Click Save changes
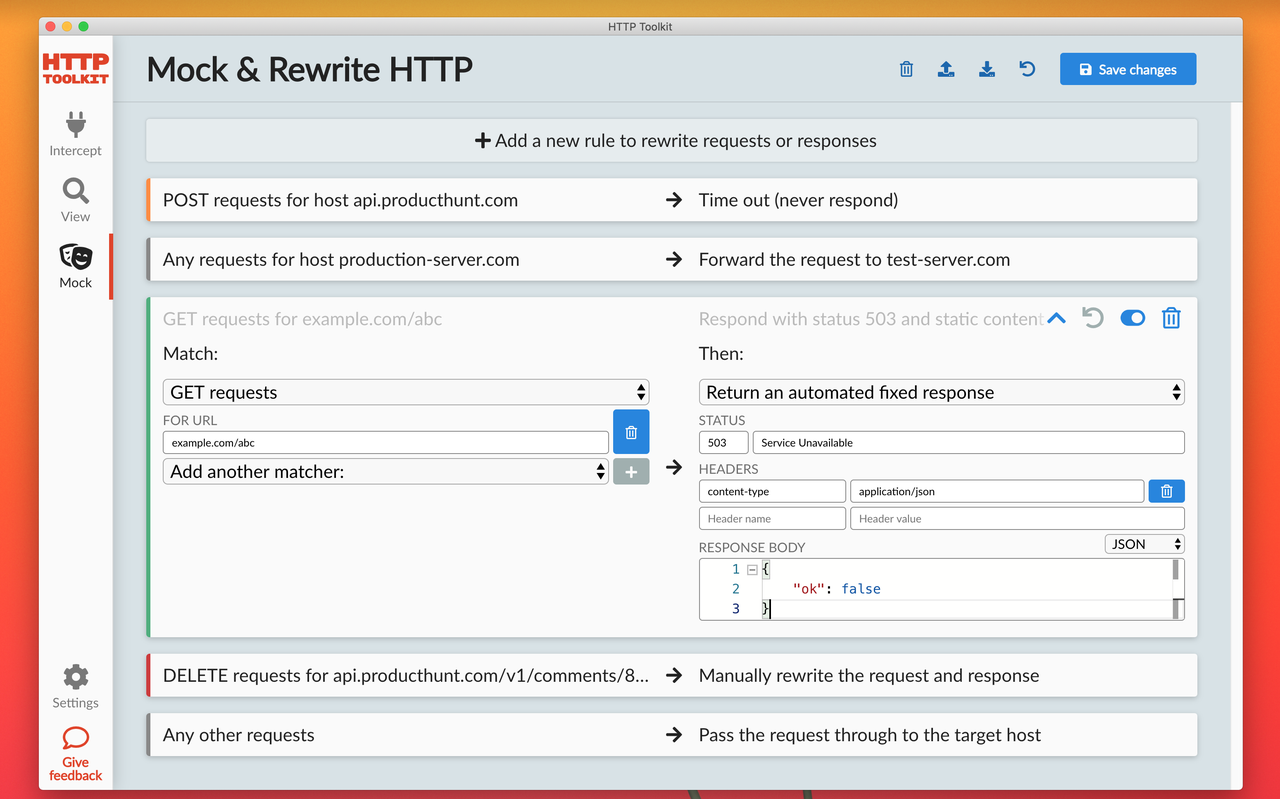The image size is (1280, 799). coord(1128,69)
